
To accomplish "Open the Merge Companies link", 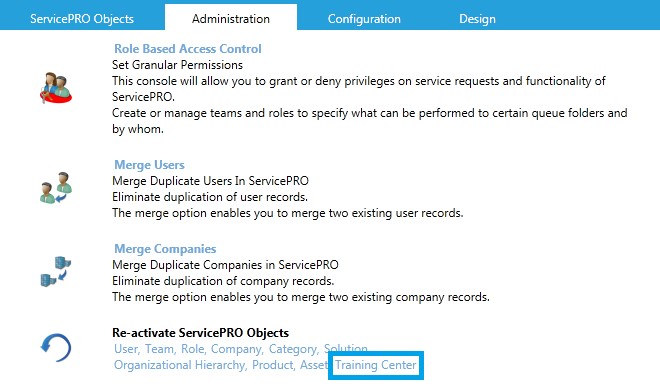I will [165, 249].
